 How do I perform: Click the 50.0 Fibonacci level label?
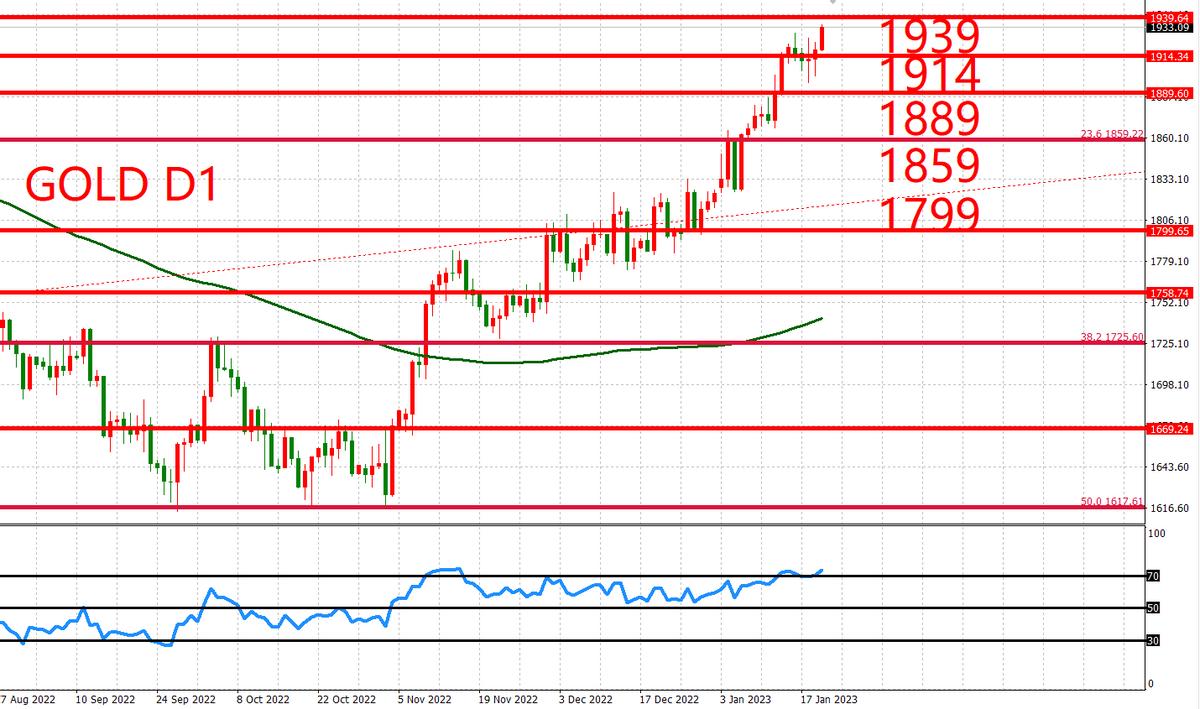coord(1111,501)
